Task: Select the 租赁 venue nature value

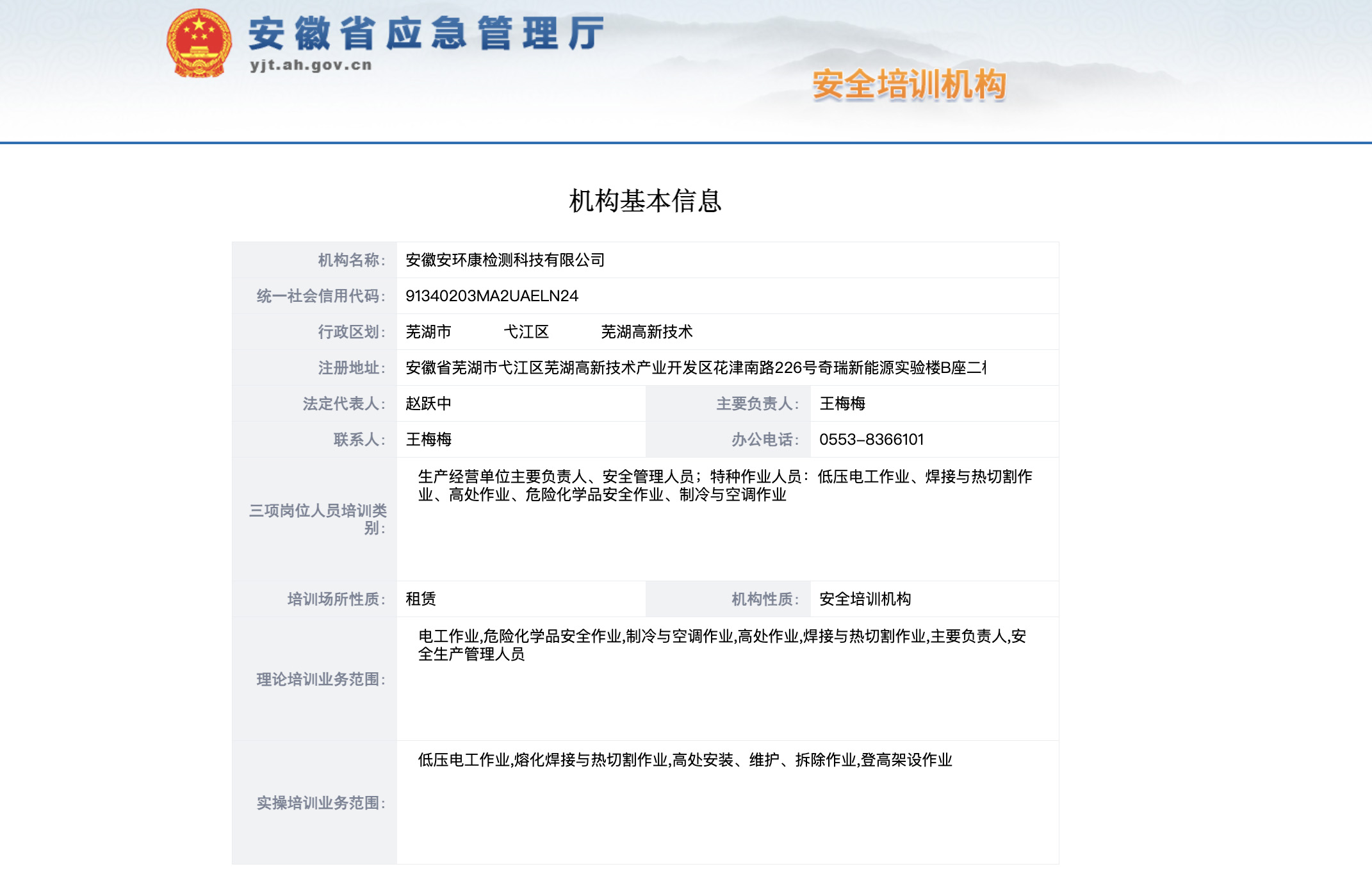Action: pos(421,599)
